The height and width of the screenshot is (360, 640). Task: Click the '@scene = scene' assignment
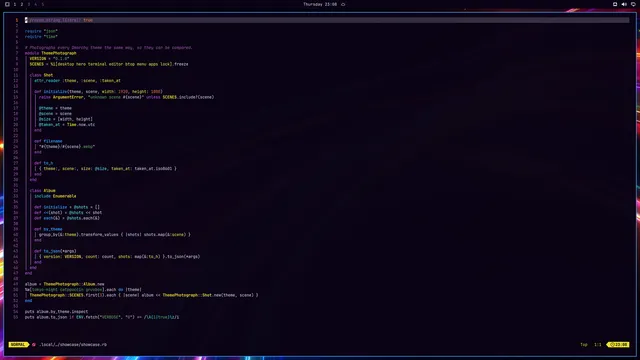[55, 113]
